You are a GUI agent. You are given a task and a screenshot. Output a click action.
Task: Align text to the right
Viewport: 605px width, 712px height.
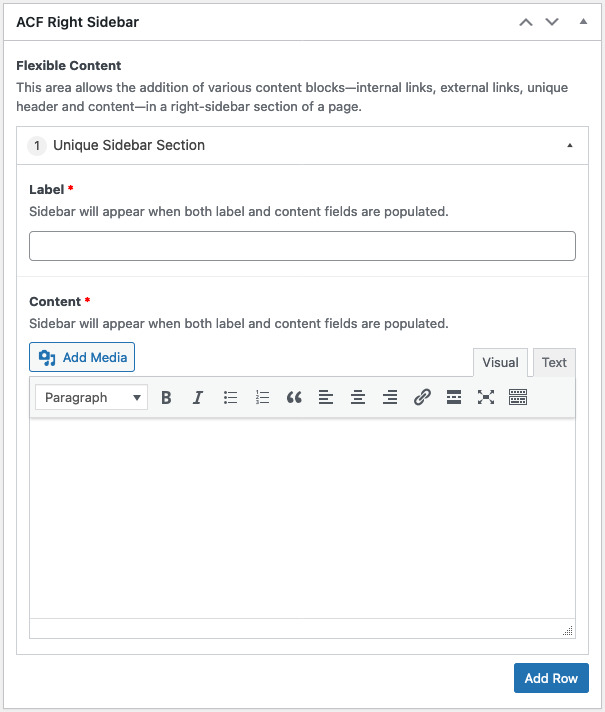pyautogui.click(x=390, y=397)
